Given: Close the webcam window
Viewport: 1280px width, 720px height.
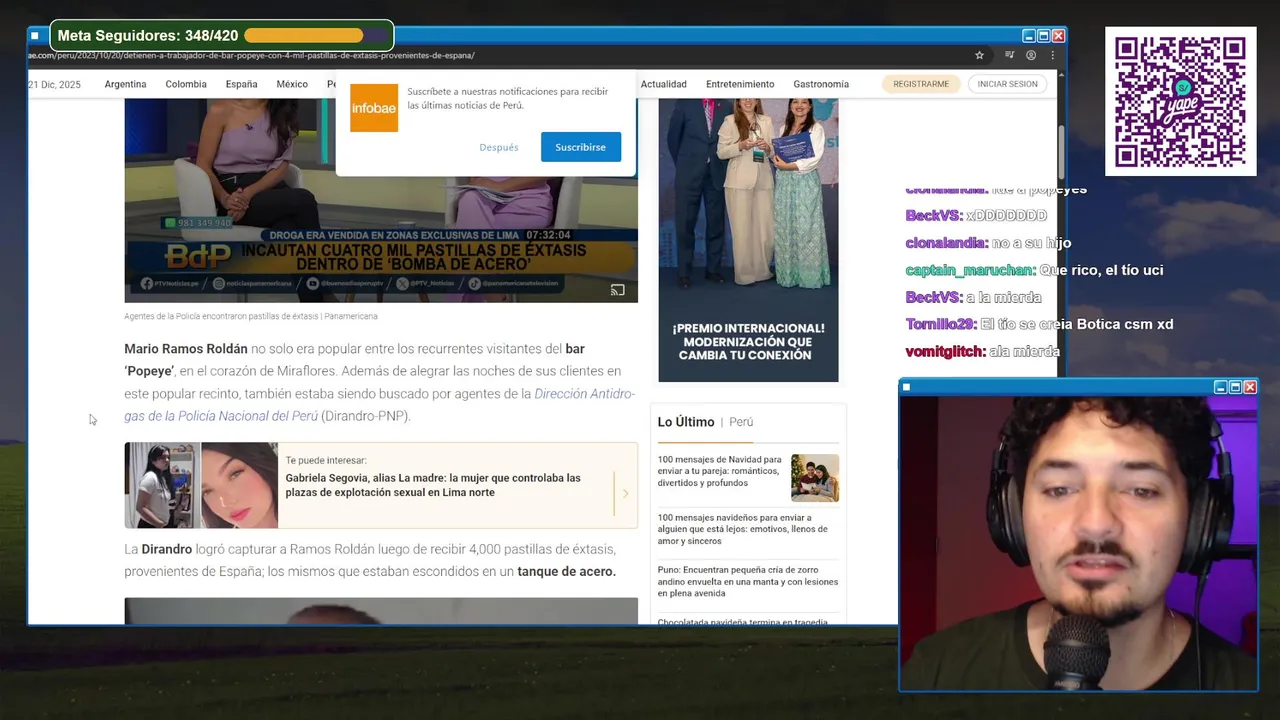Looking at the screenshot, I should (1250, 387).
